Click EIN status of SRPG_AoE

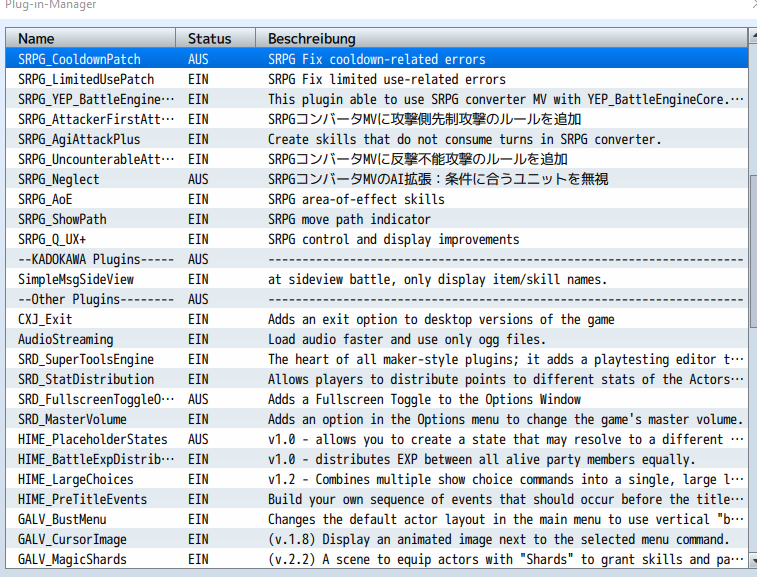[x=198, y=199]
